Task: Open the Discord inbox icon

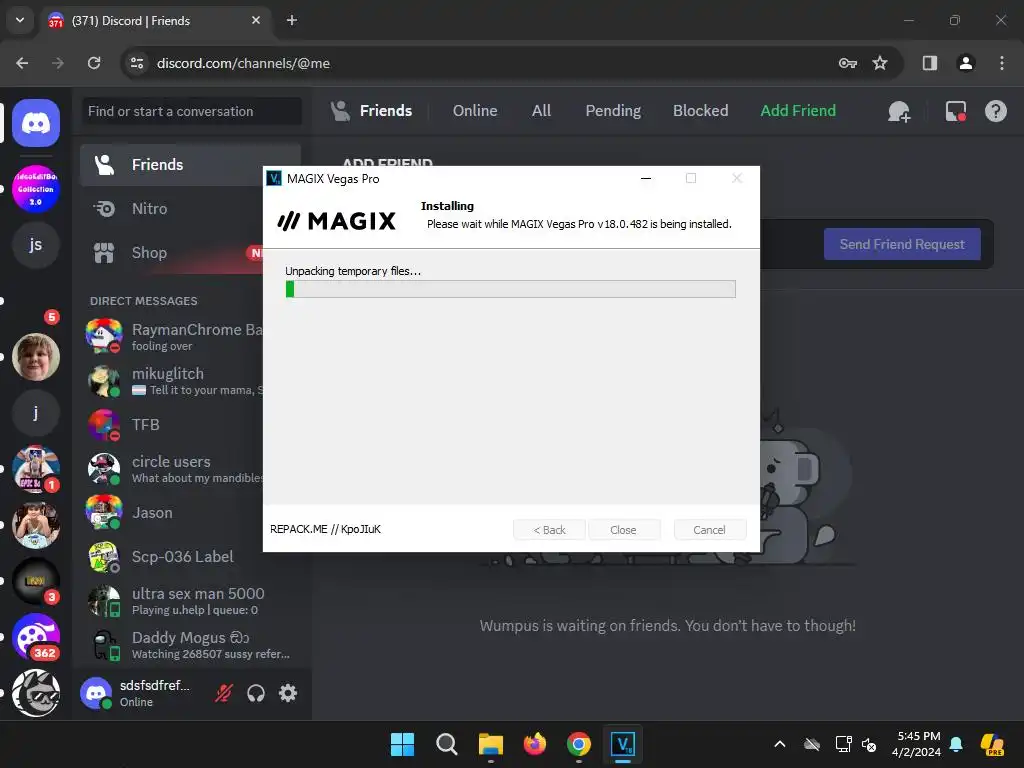Action: (x=955, y=111)
